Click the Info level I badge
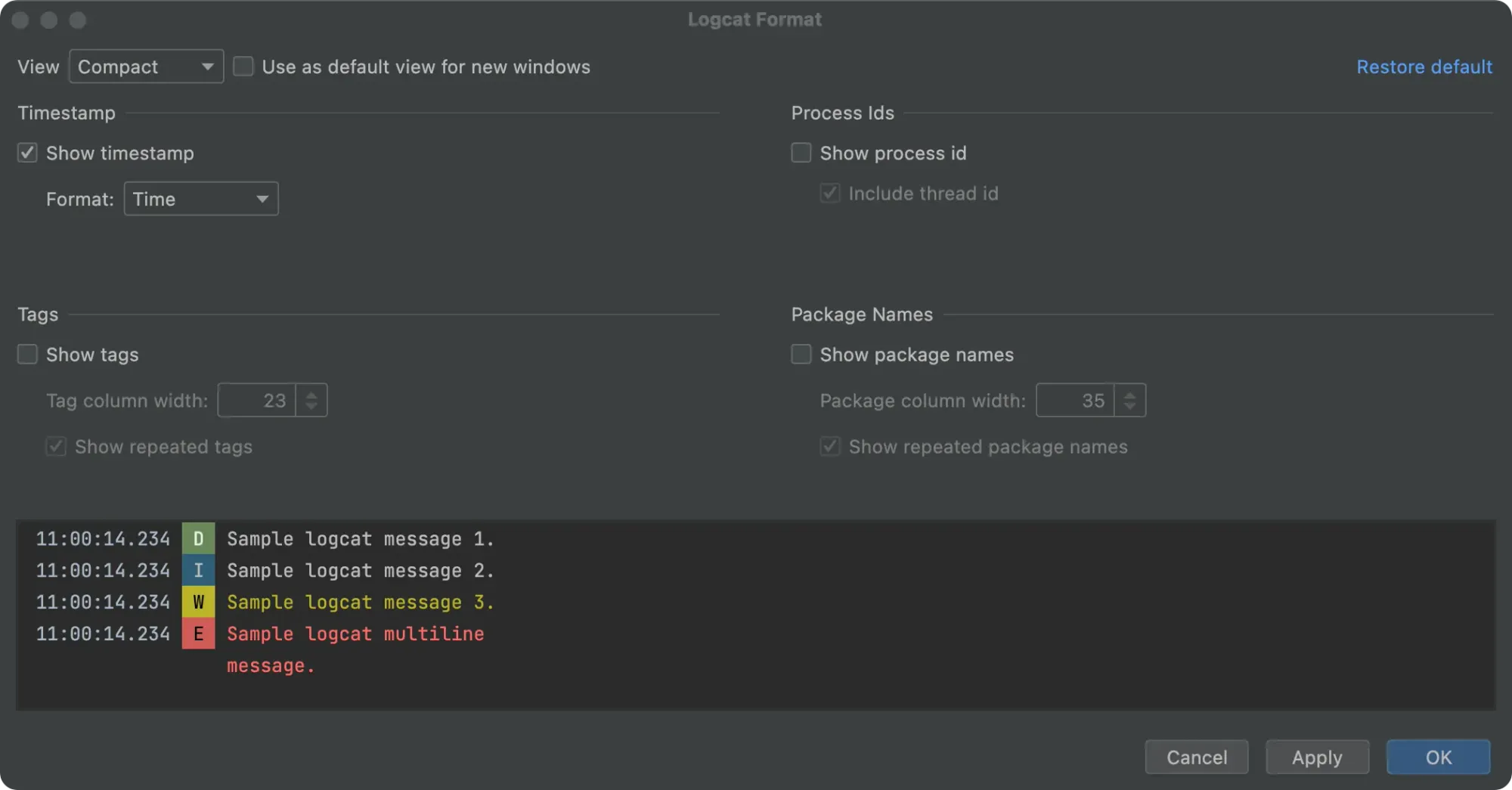1512x790 pixels. 198,571
